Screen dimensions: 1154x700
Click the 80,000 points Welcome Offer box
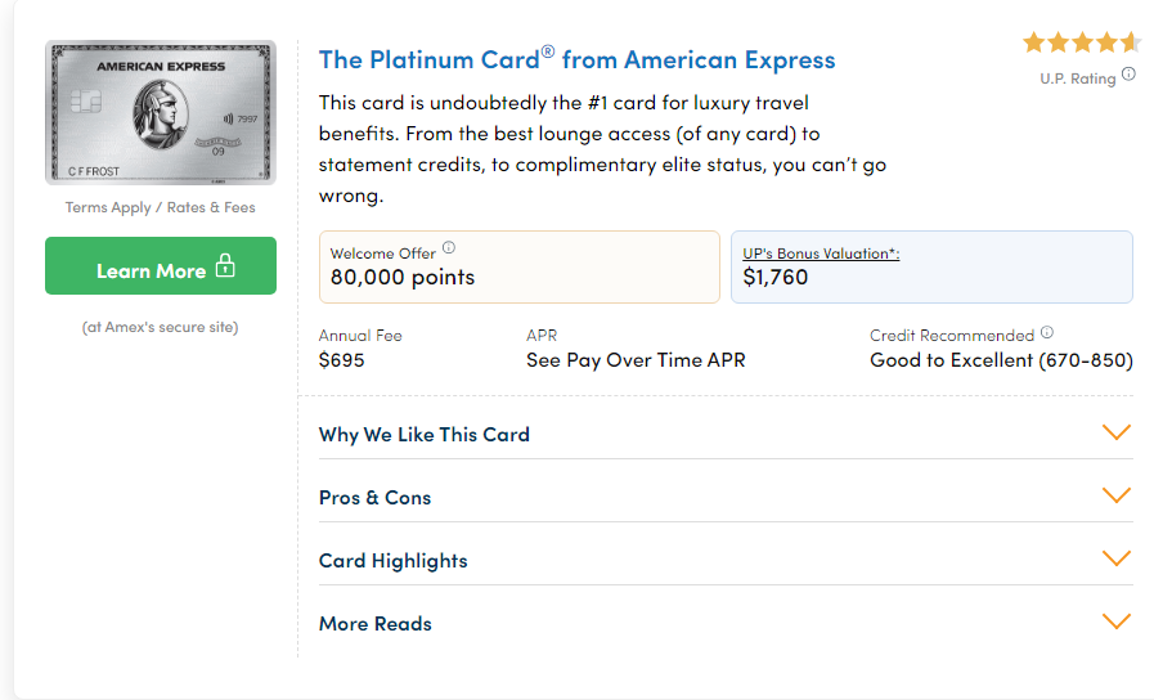(x=519, y=266)
